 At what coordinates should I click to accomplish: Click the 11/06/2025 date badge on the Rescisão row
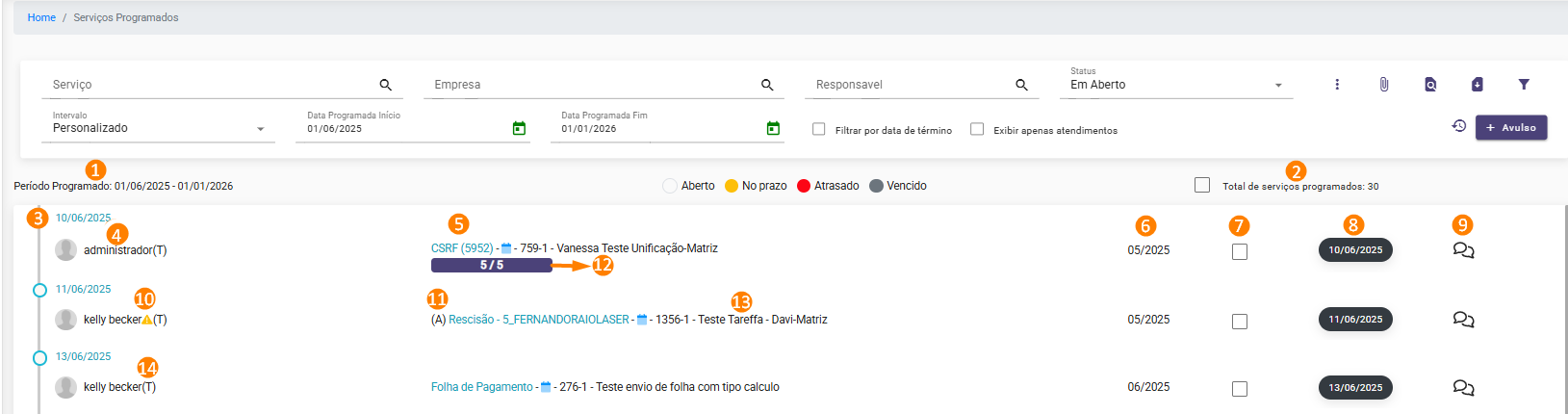[1354, 320]
